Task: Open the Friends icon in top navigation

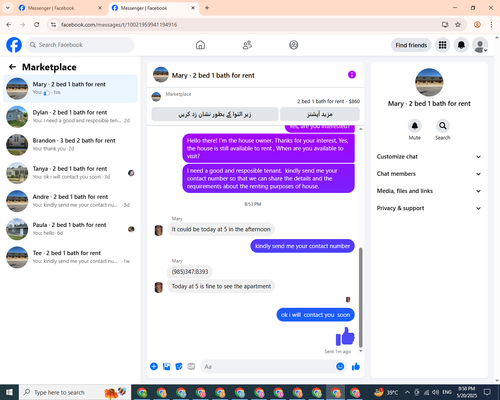Action: click(x=247, y=45)
